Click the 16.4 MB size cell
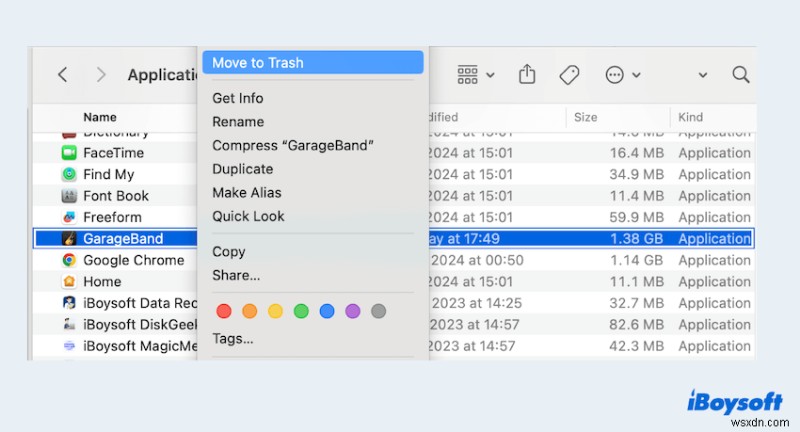The width and height of the screenshot is (800, 432). pos(637,153)
